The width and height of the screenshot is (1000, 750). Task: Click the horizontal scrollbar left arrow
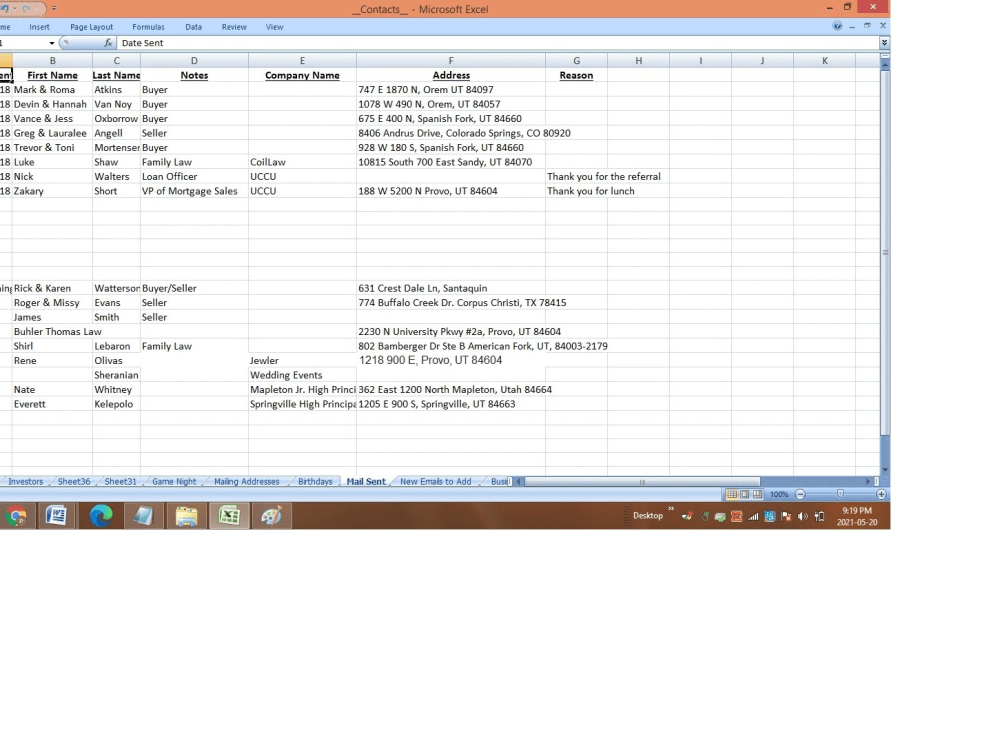(x=518, y=482)
